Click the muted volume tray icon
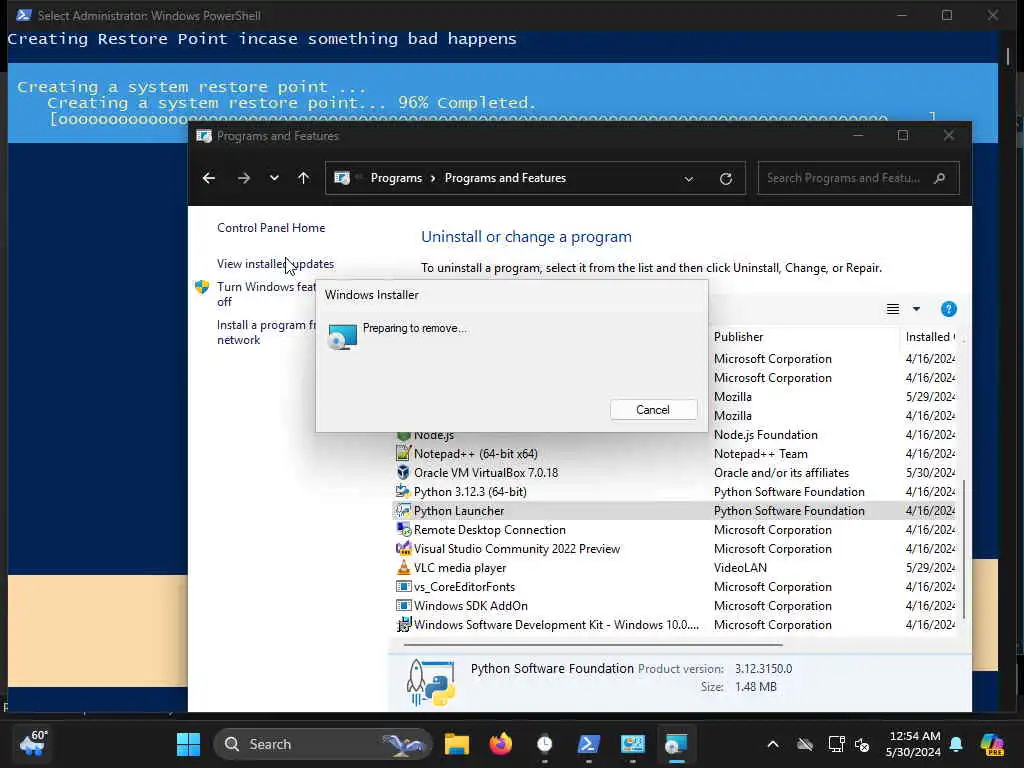1024x768 pixels. 863,744
